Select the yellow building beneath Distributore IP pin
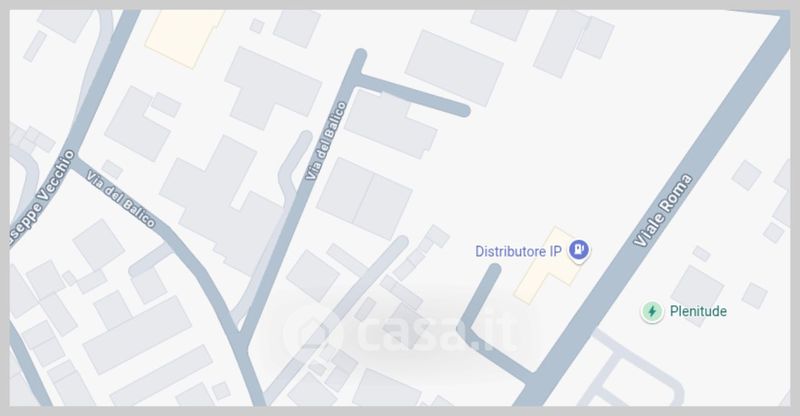Viewport: 800px width, 416px height. 548,265
